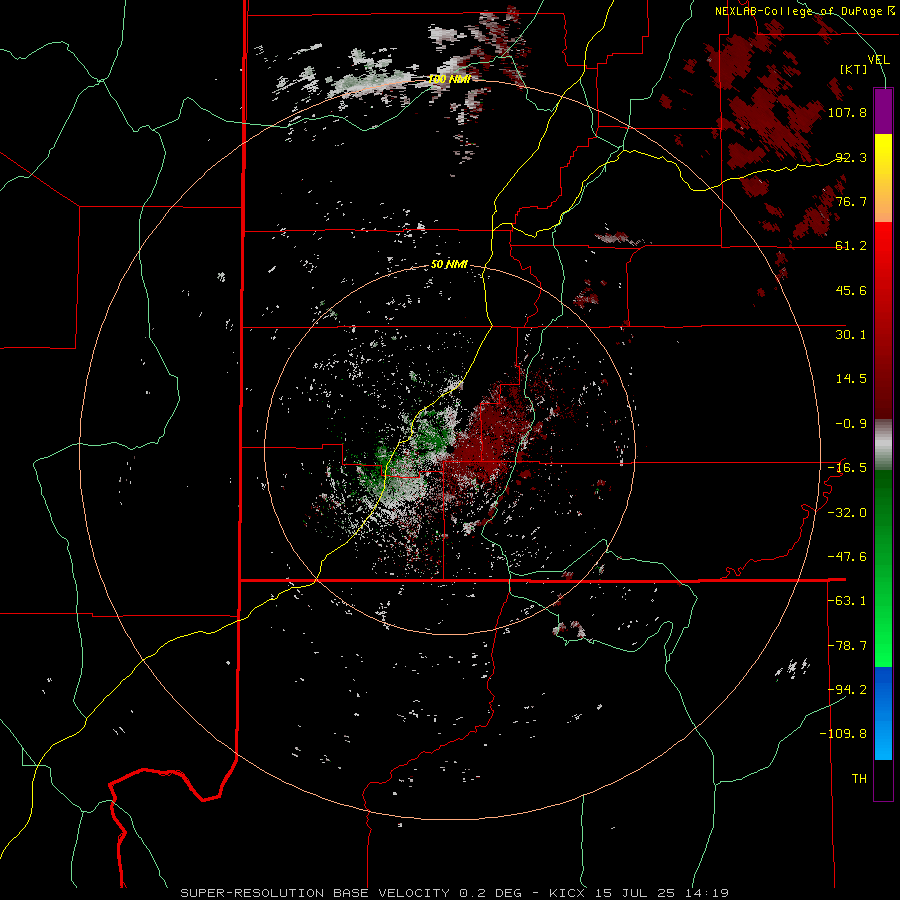The width and height of the screenshot is (900, 900).
Task: Click the -78.7 legend value
Action: pos(847,646)
